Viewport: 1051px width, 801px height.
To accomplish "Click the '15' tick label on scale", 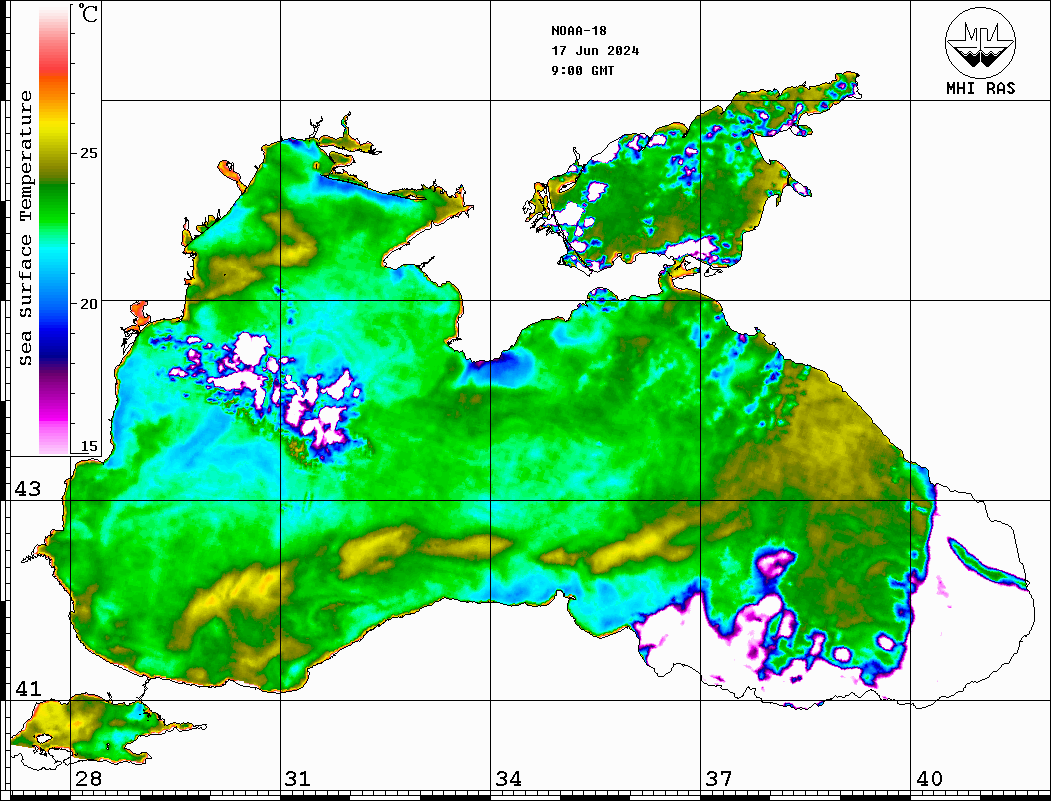I will click(x=88, y=446).
